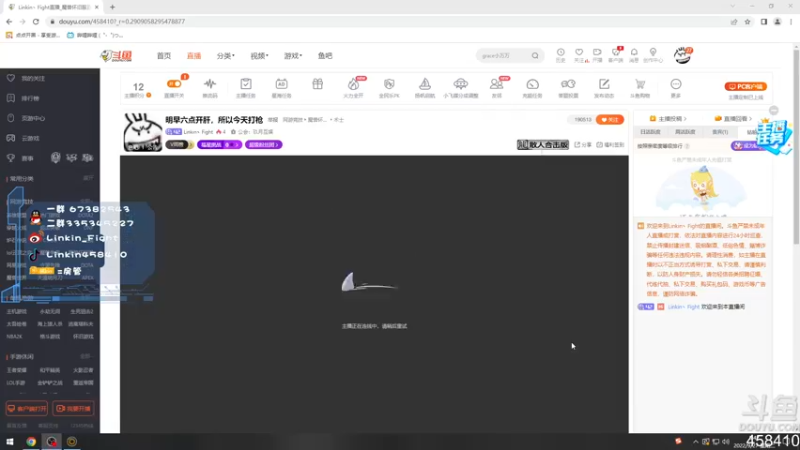Screen dimensions: 800x450
Task: Toggle the orange live broadcast switch
Action: (174, 84)
